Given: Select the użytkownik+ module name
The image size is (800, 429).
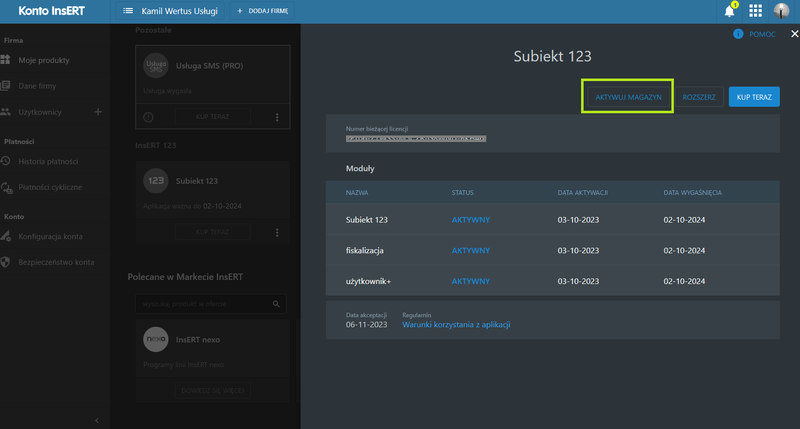Looking at the screenshot, I should 368,281.
